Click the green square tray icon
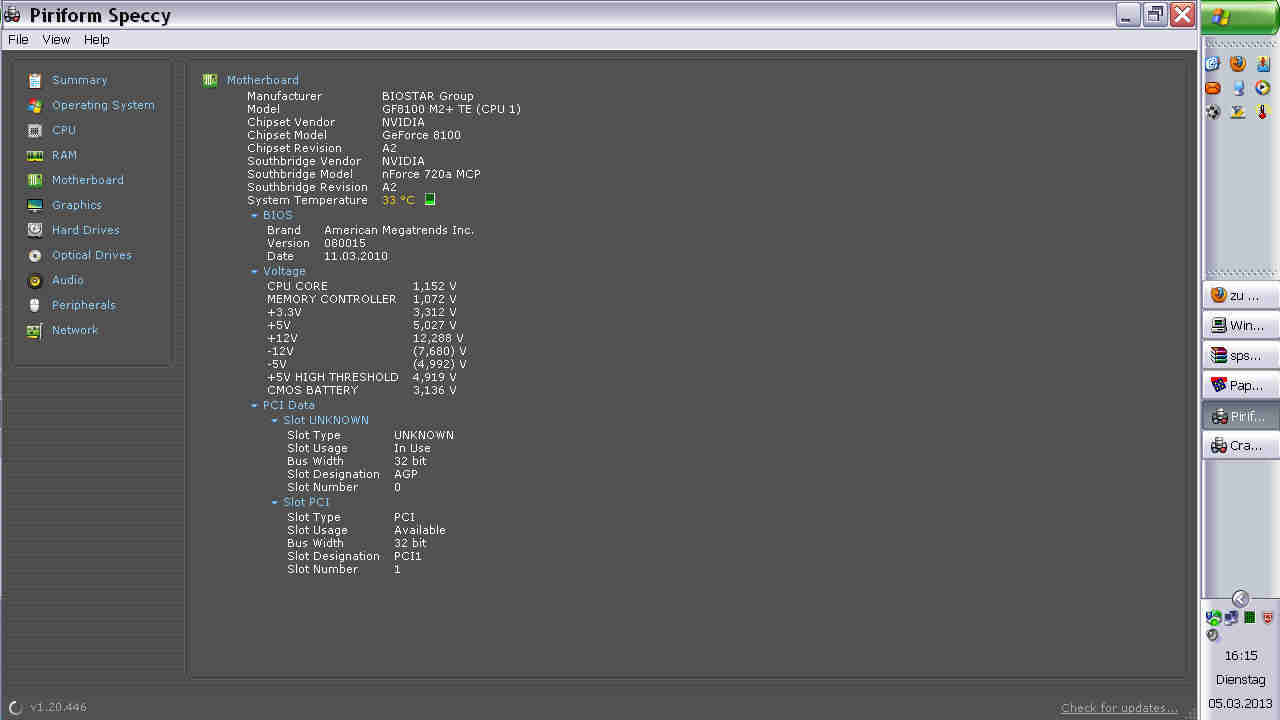The height and width of the screenshot is (720, 1280). [x=1250, y=618]
